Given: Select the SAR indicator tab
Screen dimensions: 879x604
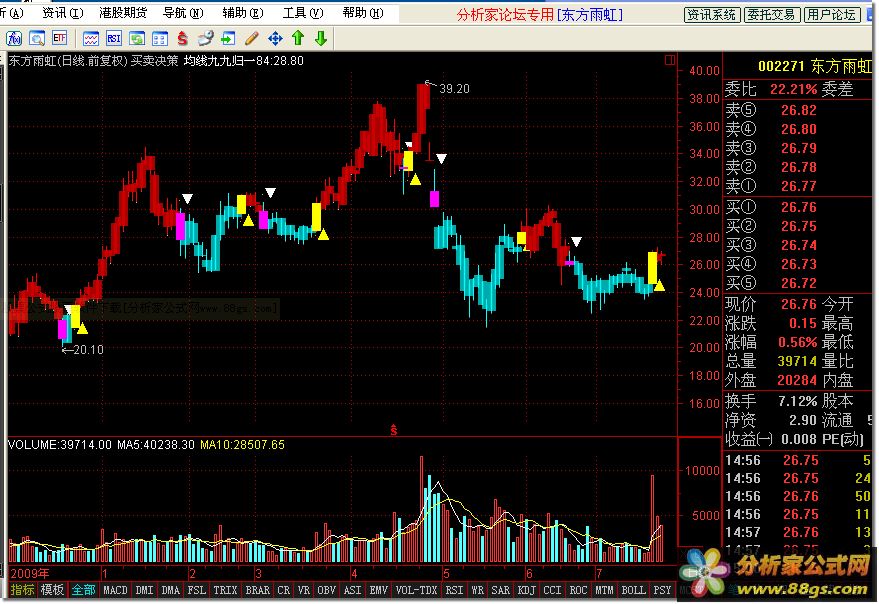Looking at the screenshot, I should [x=500, y=590].
